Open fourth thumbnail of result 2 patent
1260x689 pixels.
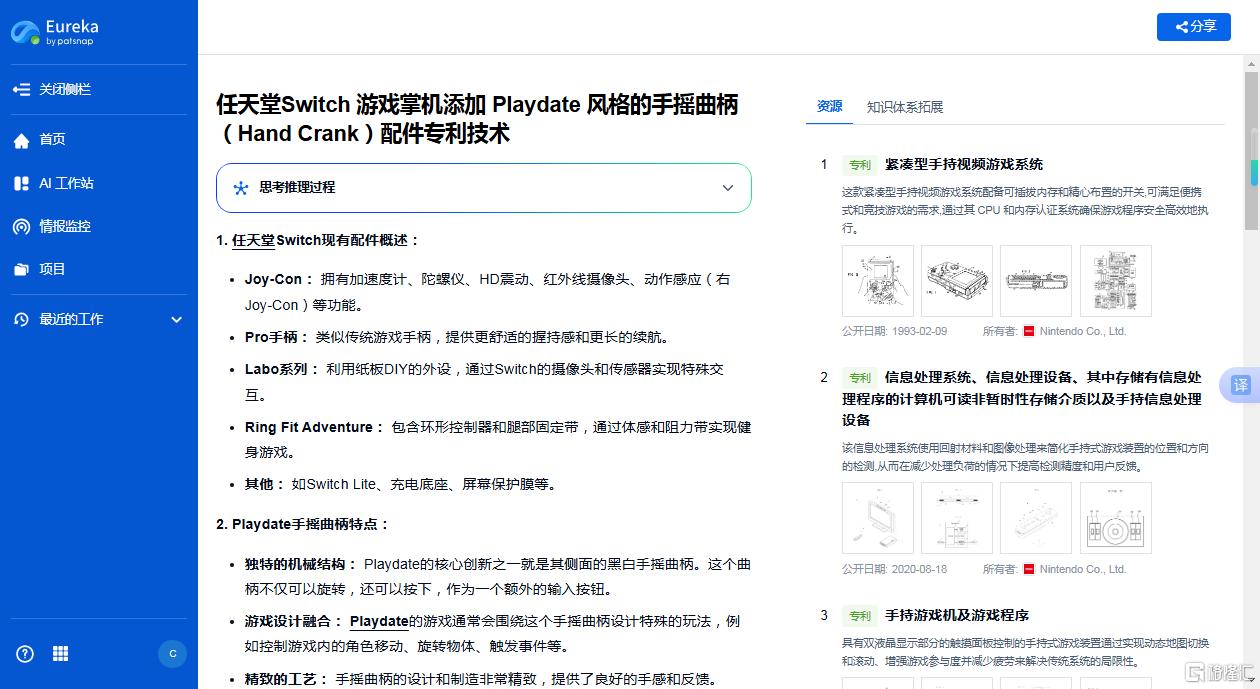(x=1116, y=518)
